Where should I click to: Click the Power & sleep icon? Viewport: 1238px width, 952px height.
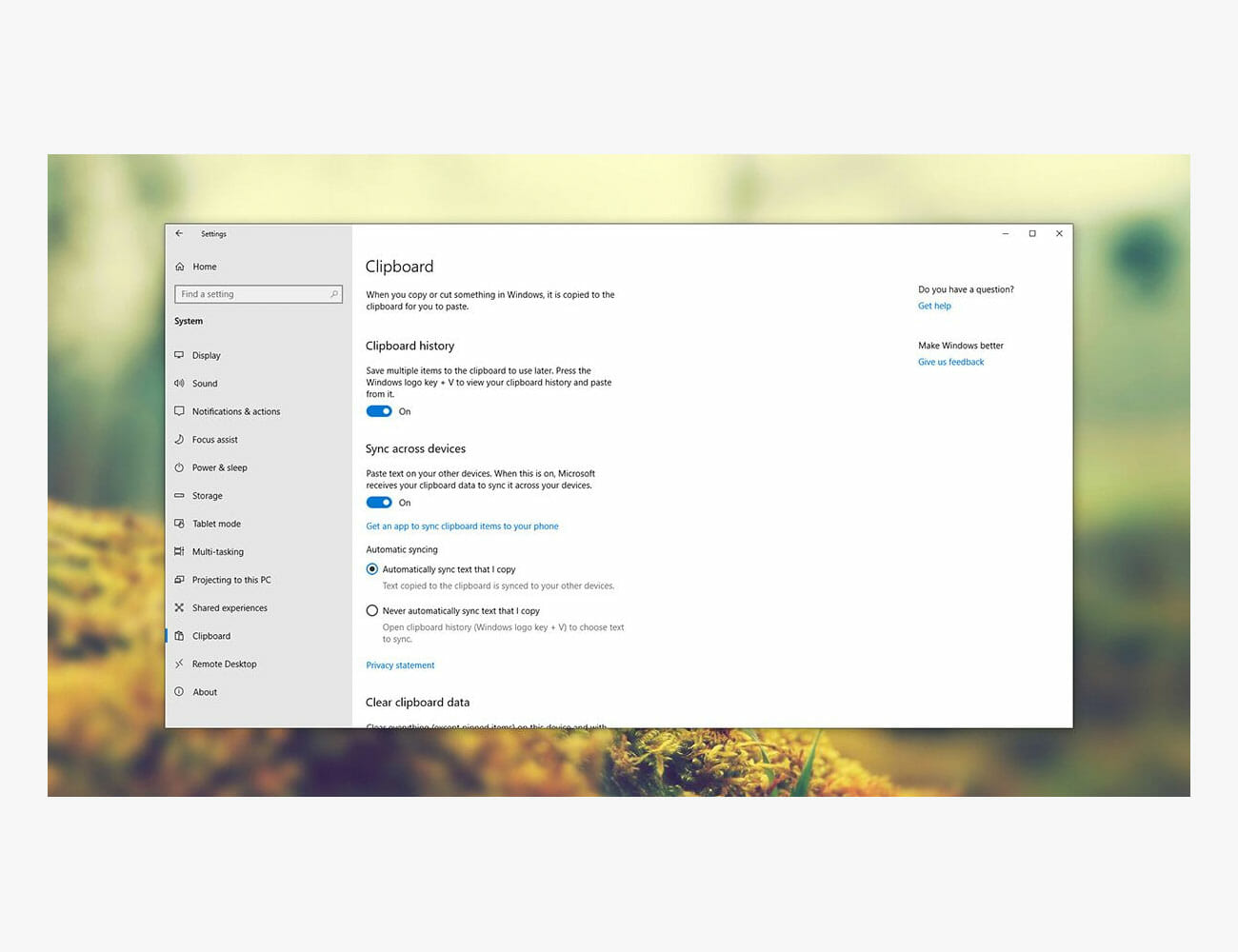[x=179, y=467]
